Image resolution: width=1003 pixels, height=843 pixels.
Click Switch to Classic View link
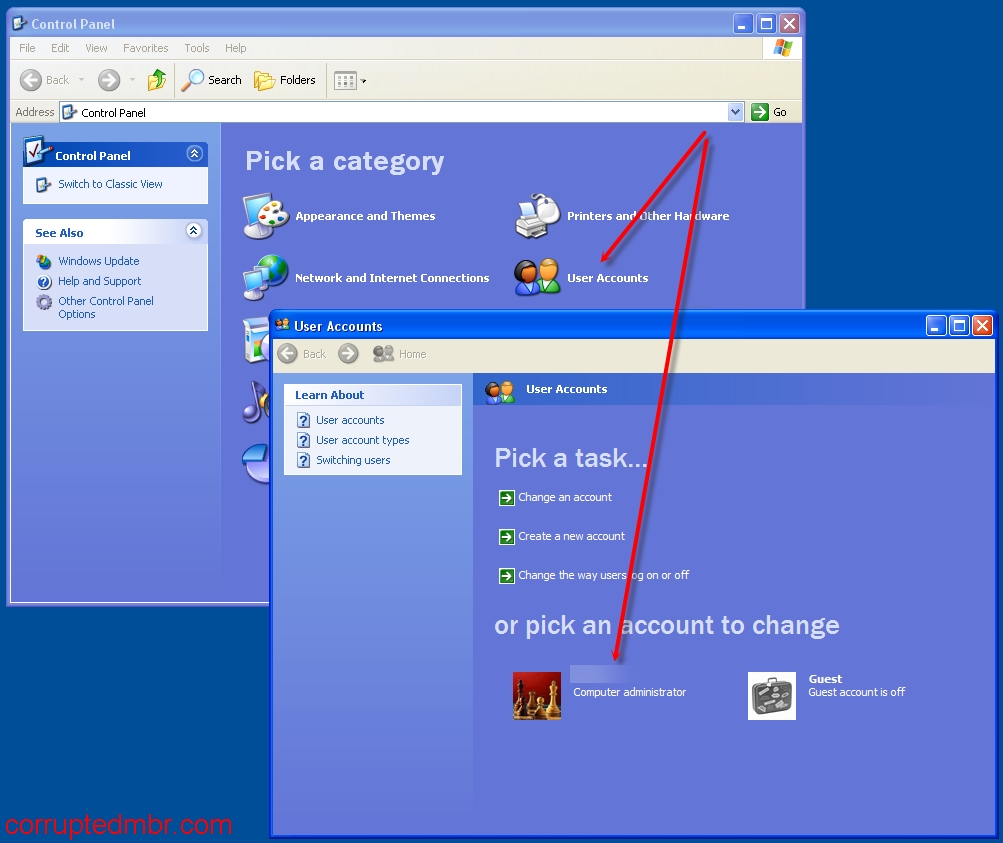point(110,184)
